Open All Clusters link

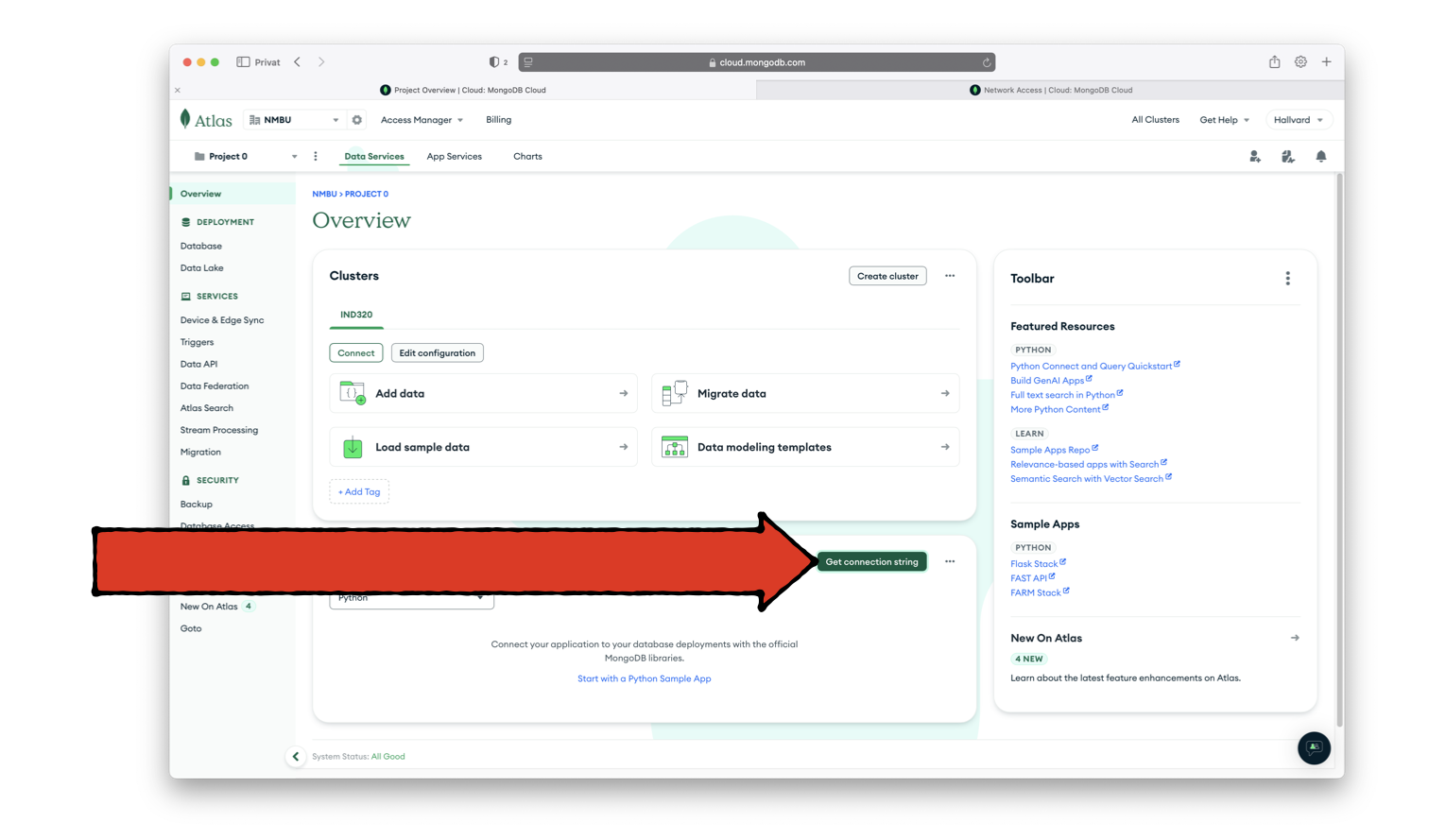click(1156, 120)
